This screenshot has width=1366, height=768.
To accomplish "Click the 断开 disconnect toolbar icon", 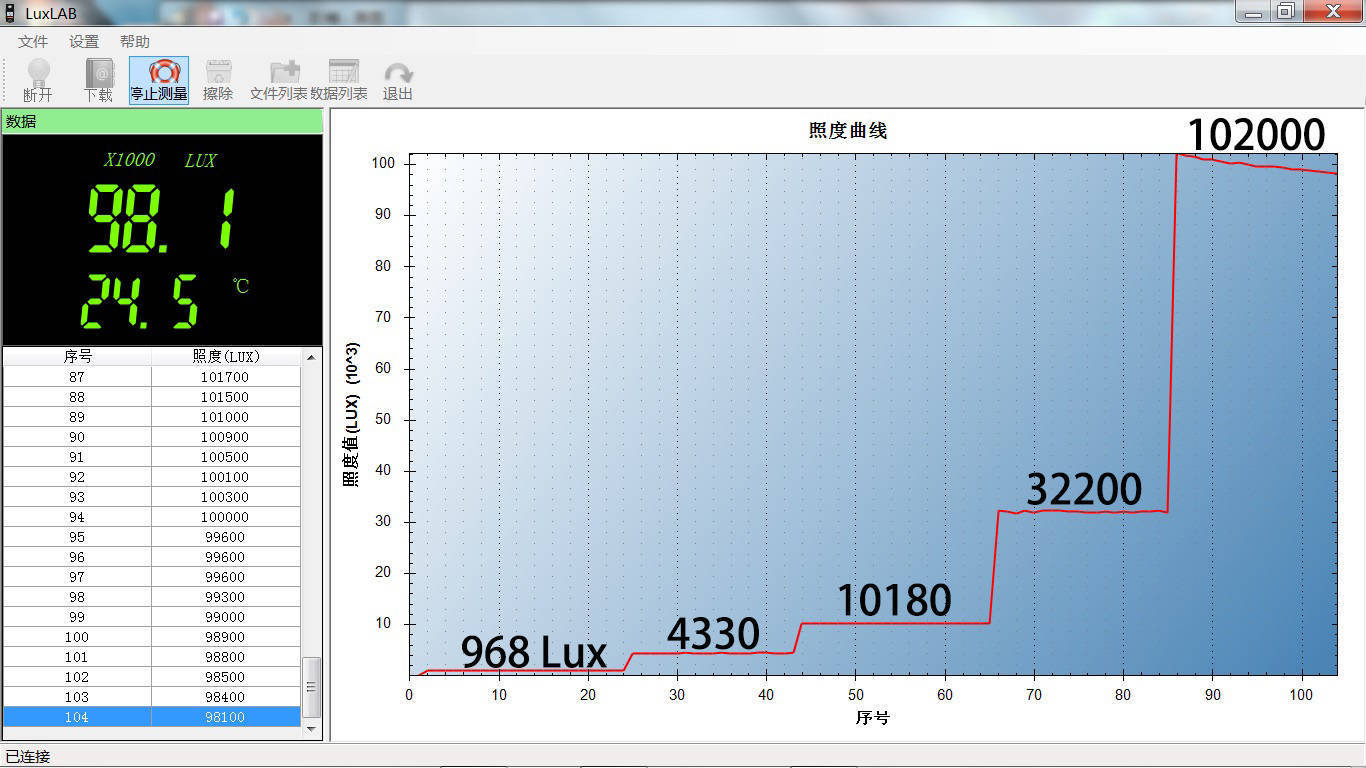I will pos(38,80).
